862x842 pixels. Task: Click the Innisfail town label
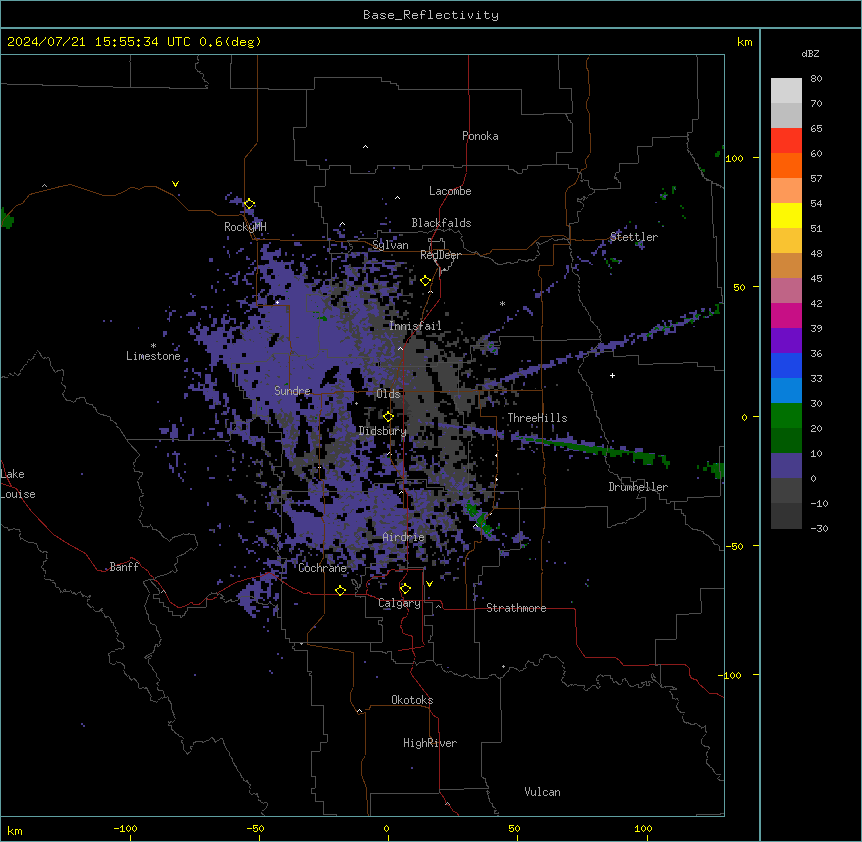415,326
